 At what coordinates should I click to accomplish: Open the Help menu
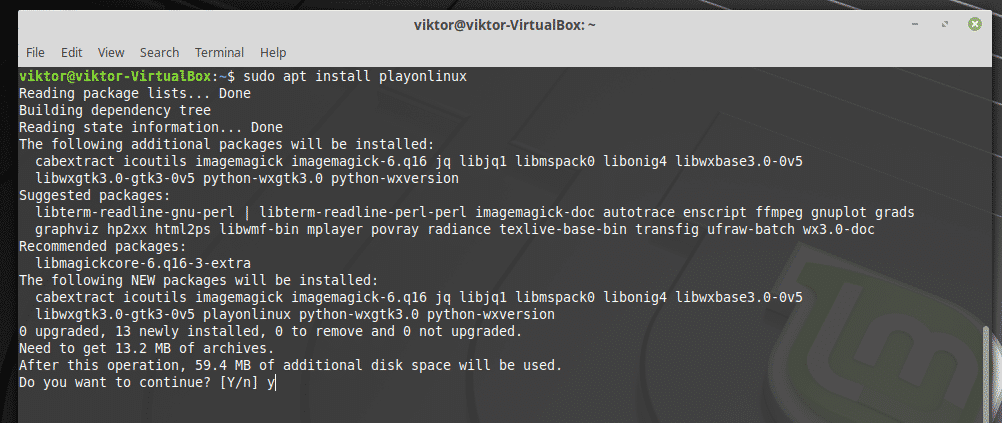(x=273, y=52)
